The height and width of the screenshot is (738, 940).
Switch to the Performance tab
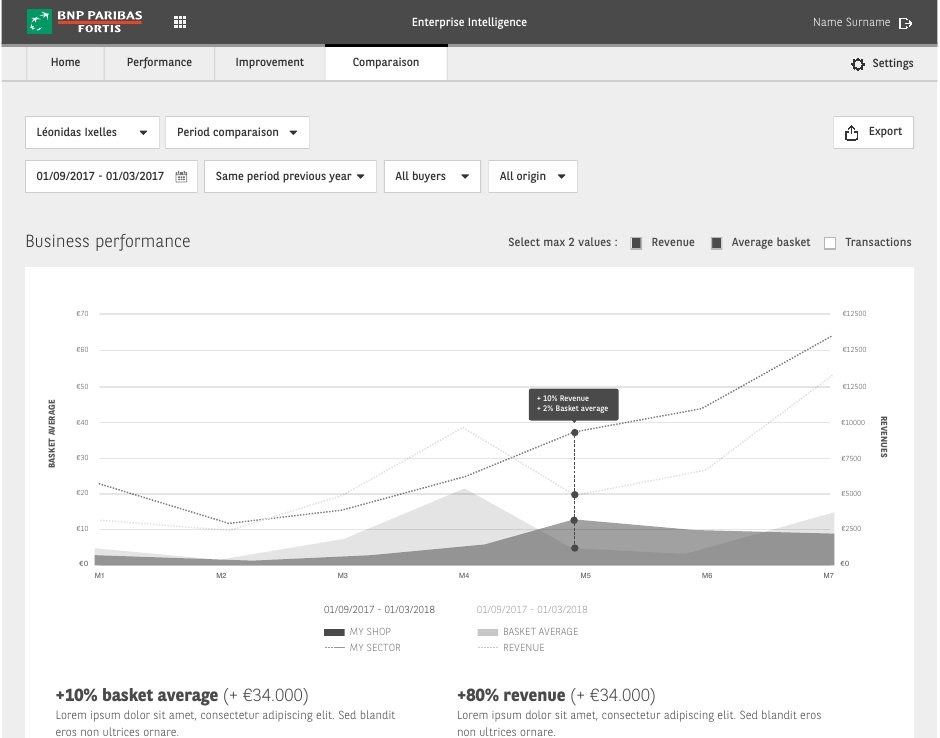[x=159, y=62]
